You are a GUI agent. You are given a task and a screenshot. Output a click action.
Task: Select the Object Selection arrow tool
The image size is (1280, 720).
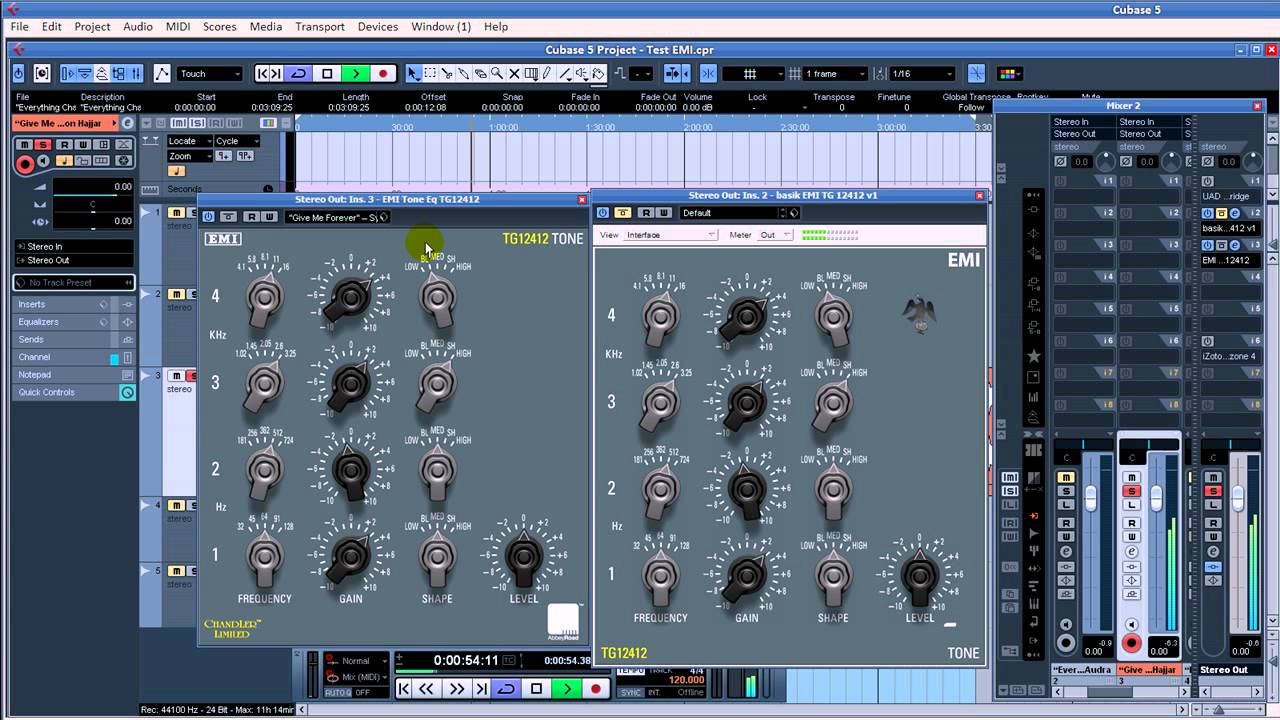(x=412, y=74)
